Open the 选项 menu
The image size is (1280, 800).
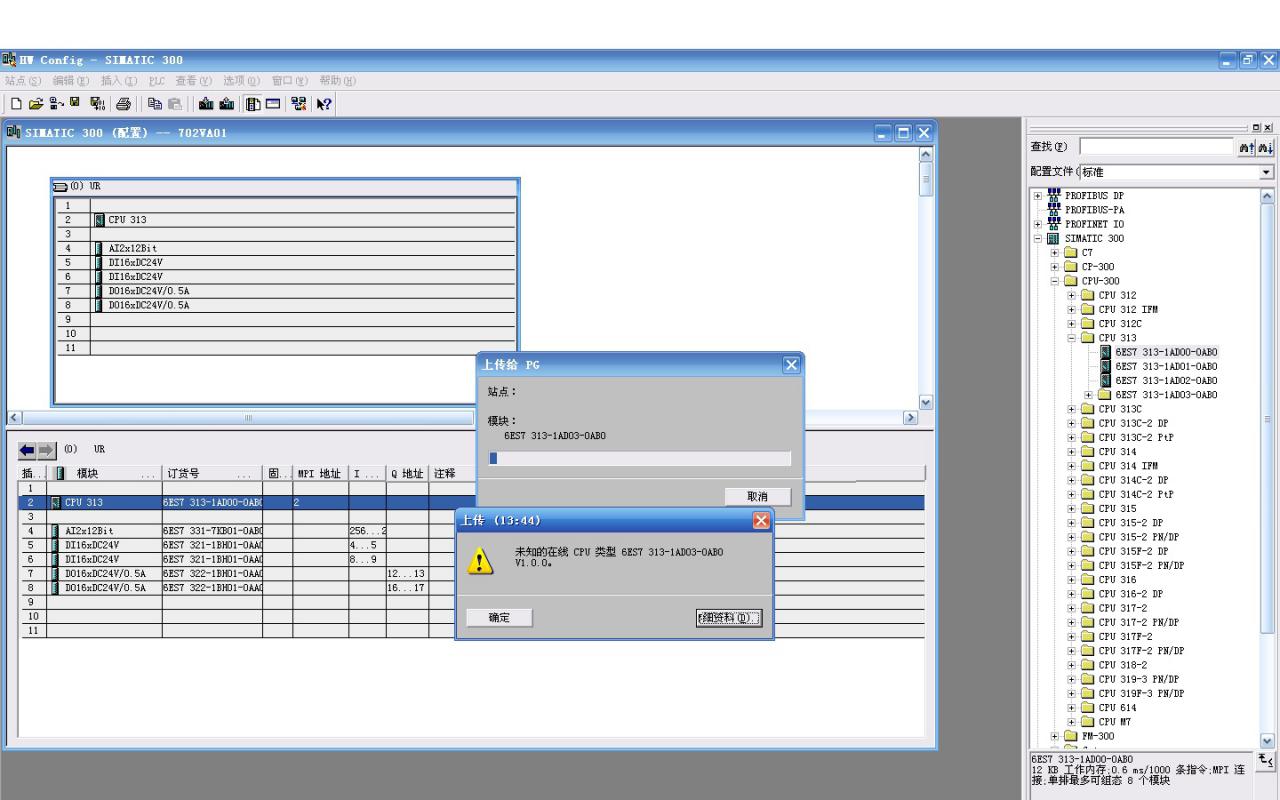click(x=241, y=80)
